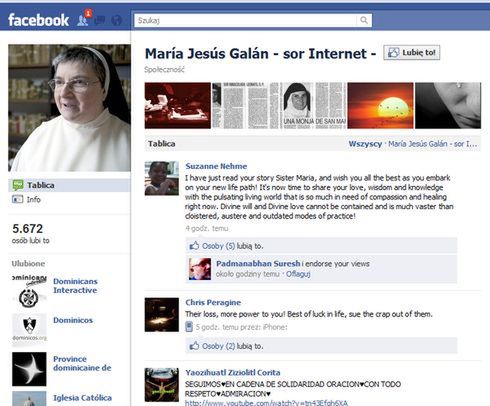490x406 pixels.
Task: Click the Iglesia Católica page thumbnail
Action: pos(29,399)
